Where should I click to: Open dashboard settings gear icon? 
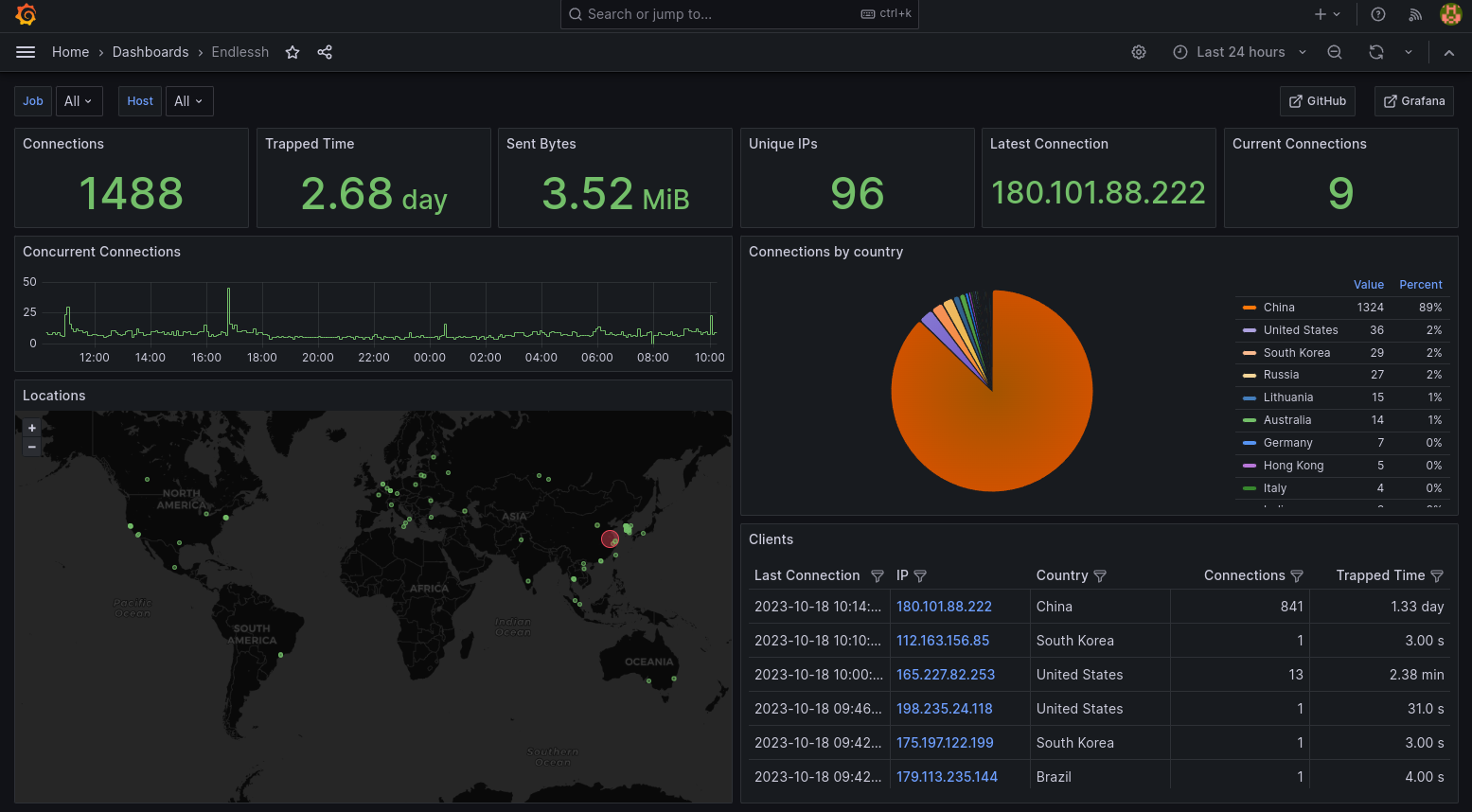coord(1139,52)
